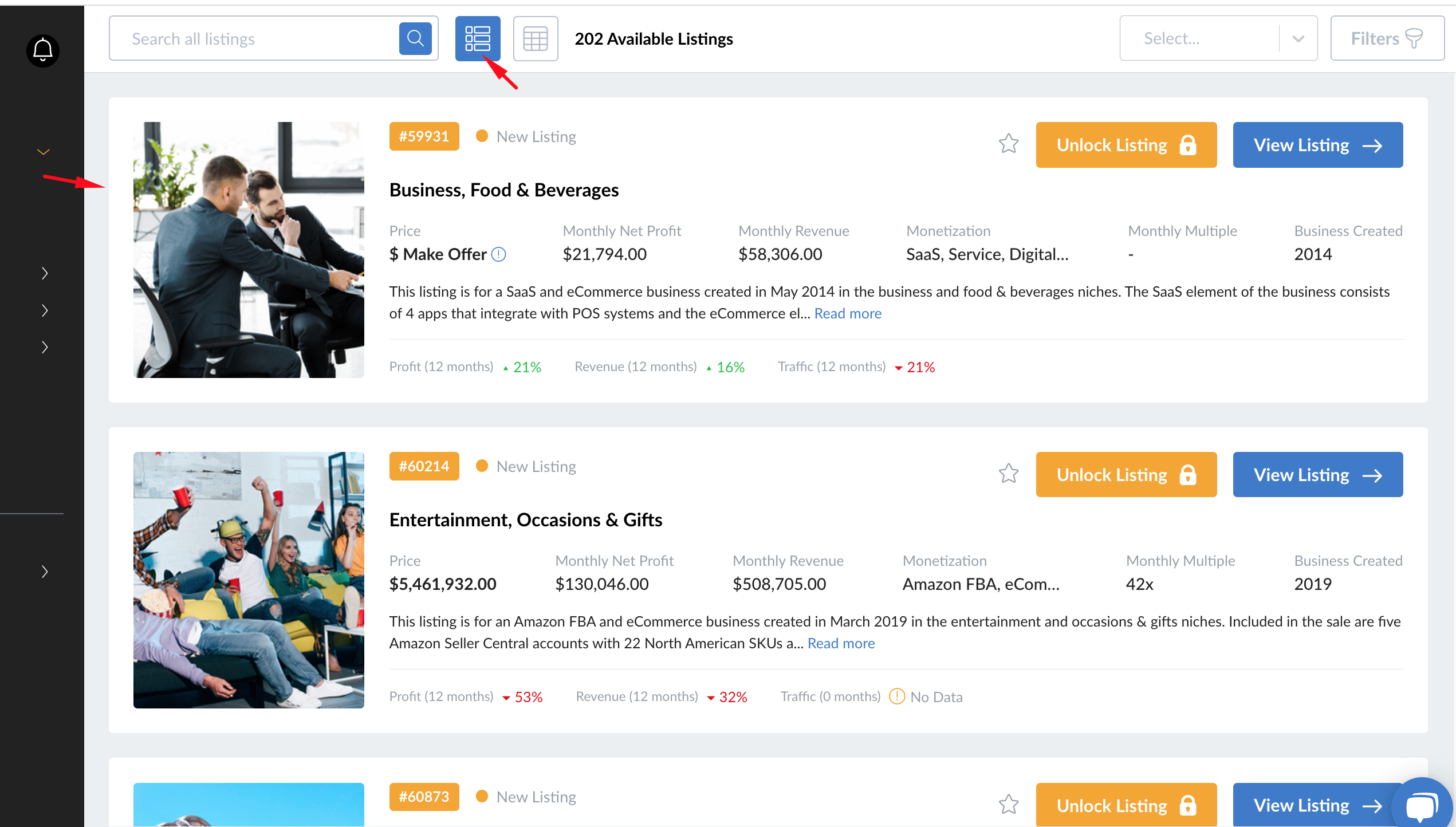Click the $5,461,932.00 price value
Screen dimensions: 1456x827
tap(443, 584)
